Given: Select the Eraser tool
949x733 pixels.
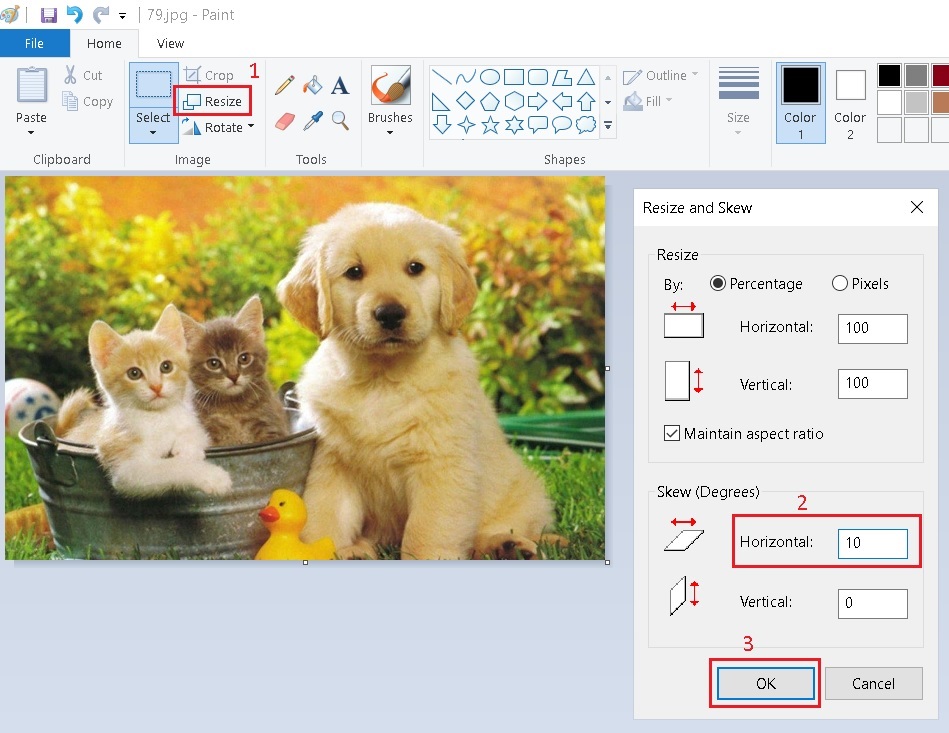Looking at the screenshot, I should pyautogui.click(x=285, y=120).
